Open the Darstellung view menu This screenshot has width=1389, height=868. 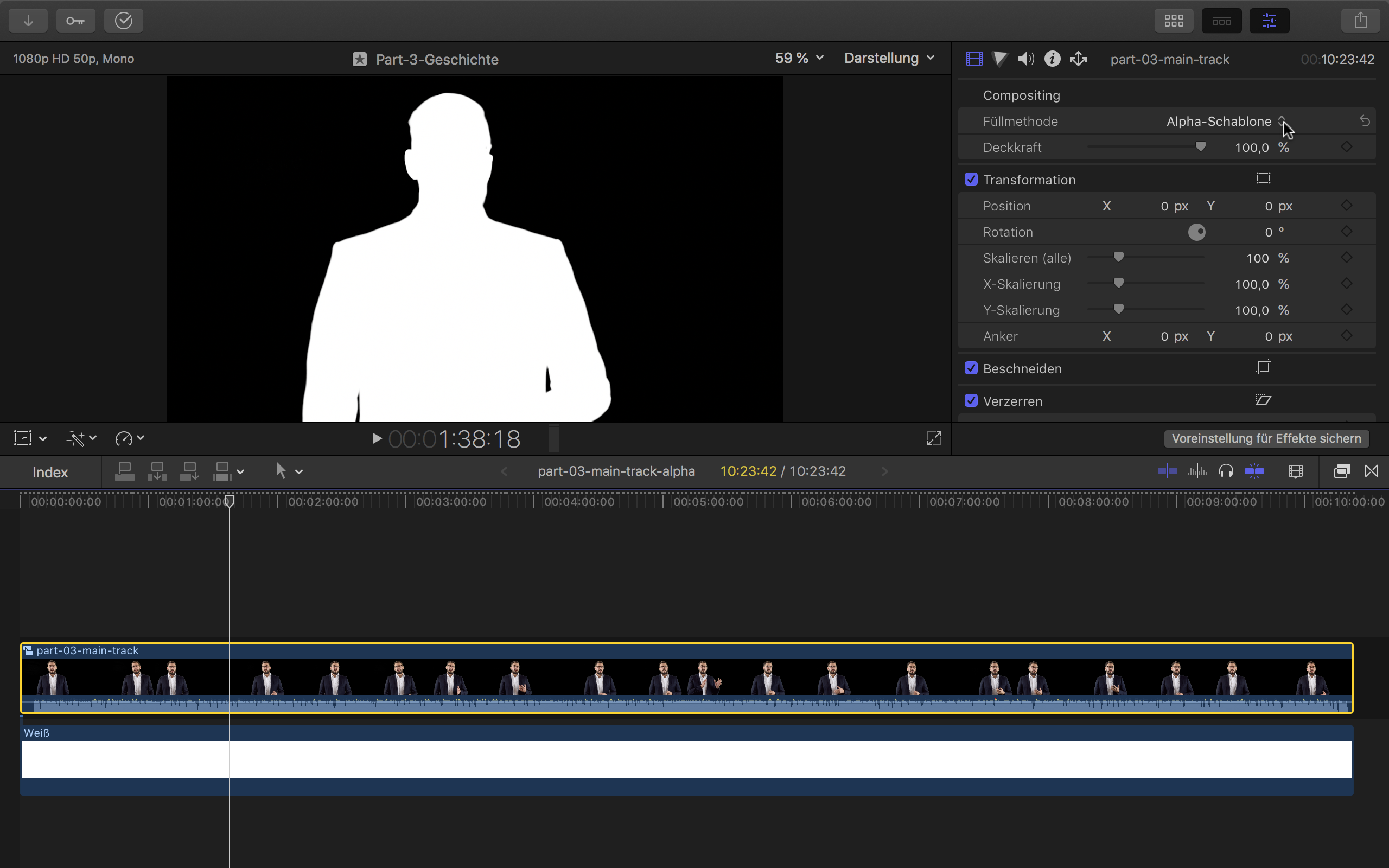pyautogui.click(x=889, y=58)
